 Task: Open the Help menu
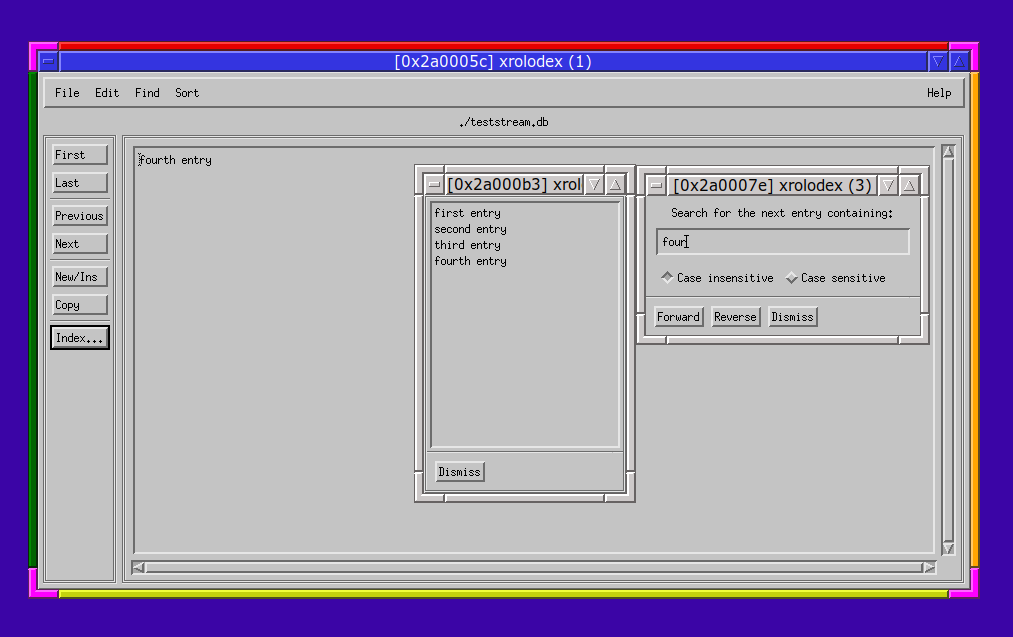(x=939, y=93)
